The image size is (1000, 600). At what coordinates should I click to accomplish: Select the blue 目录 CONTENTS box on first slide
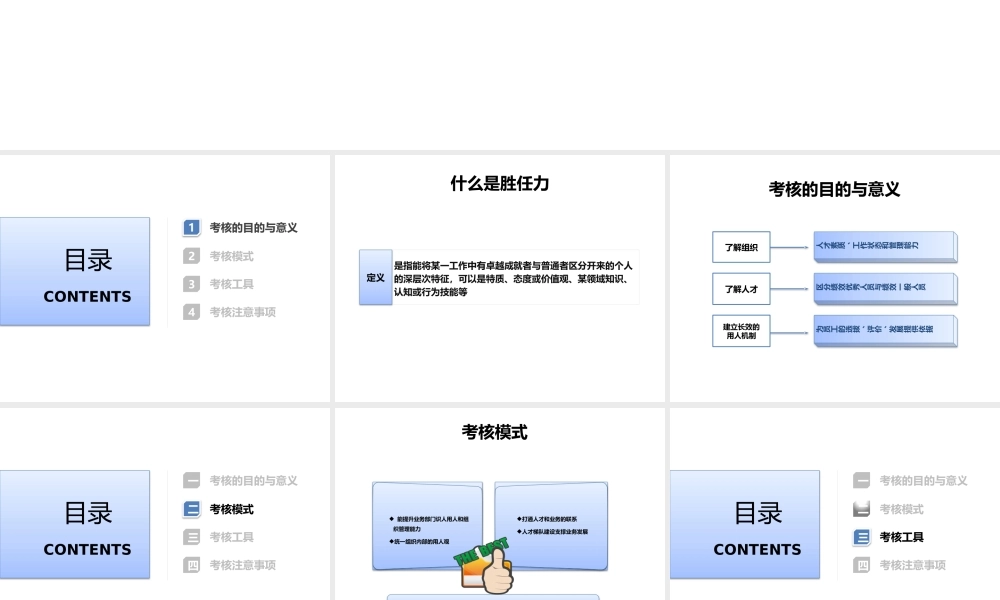click(x=75, y=271)
